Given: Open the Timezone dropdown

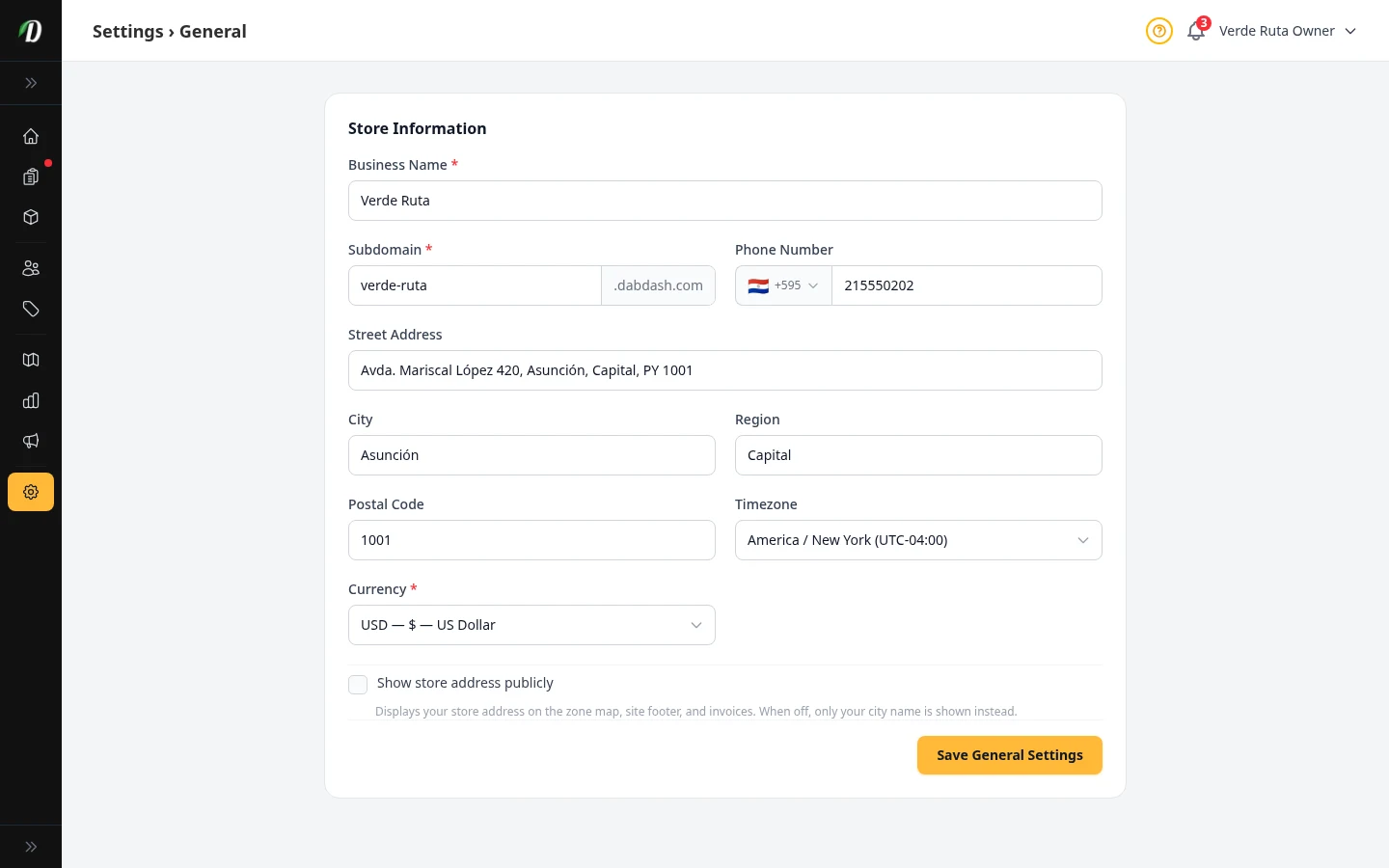Looking at the screenshot, I should point(917,540).
